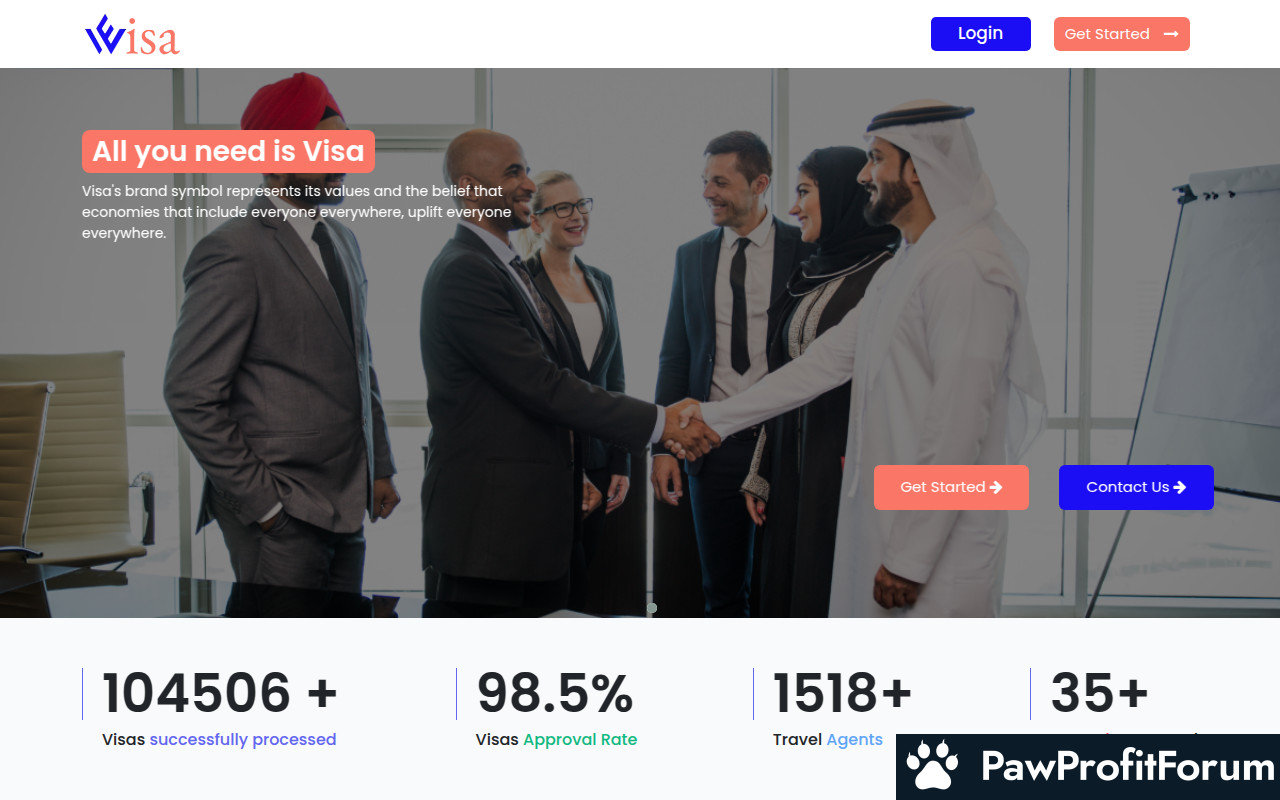Click the PawProfitForum paw icon
The width and height of the screenshot is (1280, 800).
(x=932, y=767)
